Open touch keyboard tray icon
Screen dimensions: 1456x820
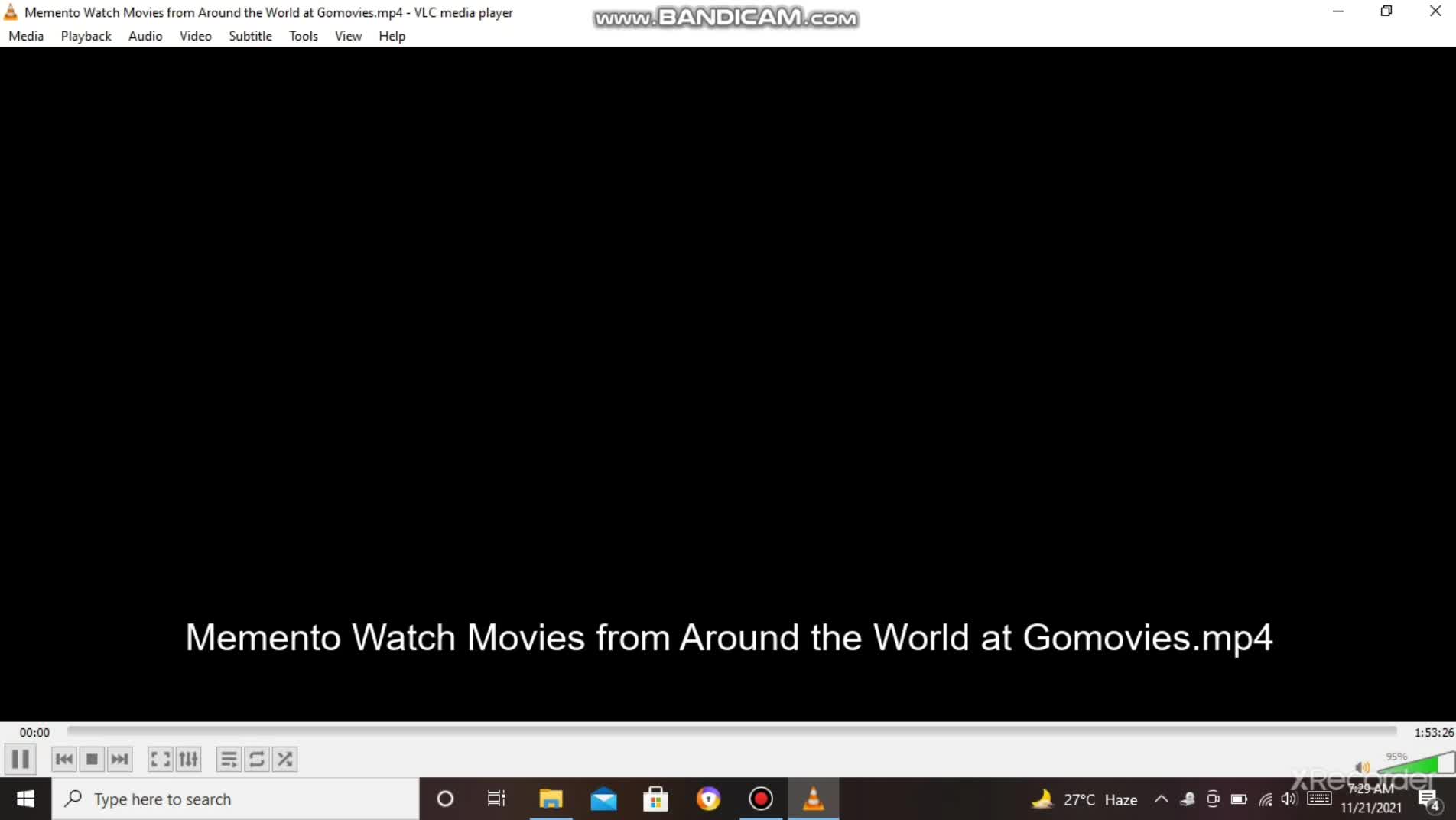(1319, 799)
